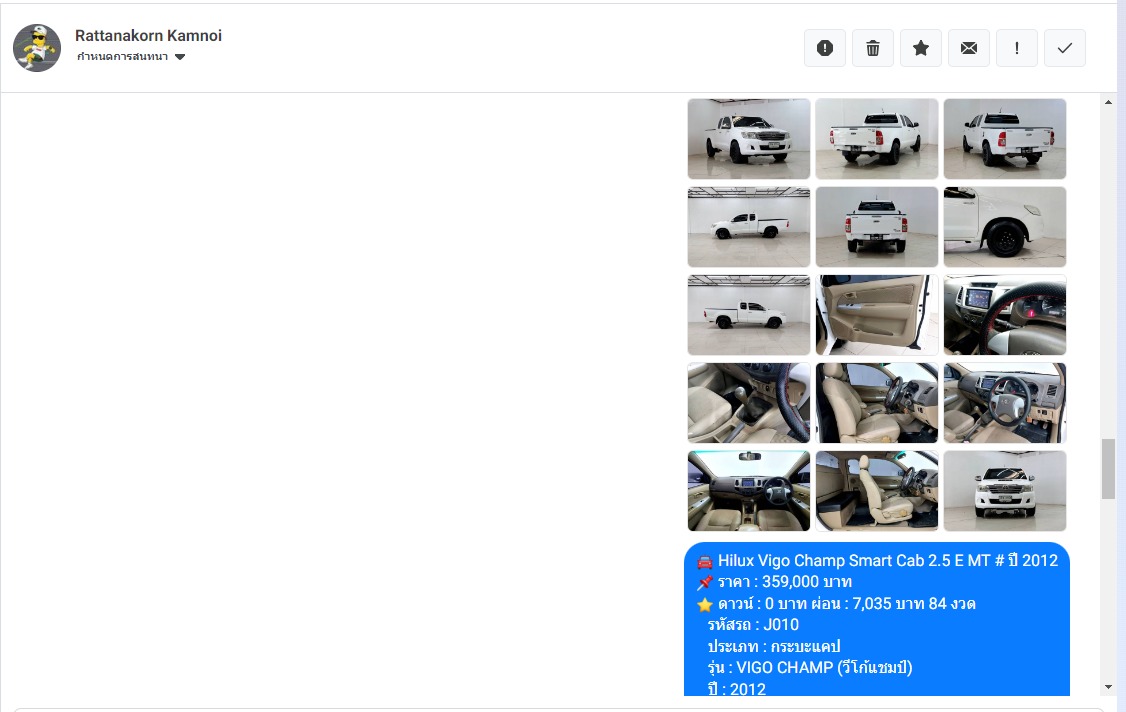Mark conversation as unread with envelope icon

(x=969, y=48)
